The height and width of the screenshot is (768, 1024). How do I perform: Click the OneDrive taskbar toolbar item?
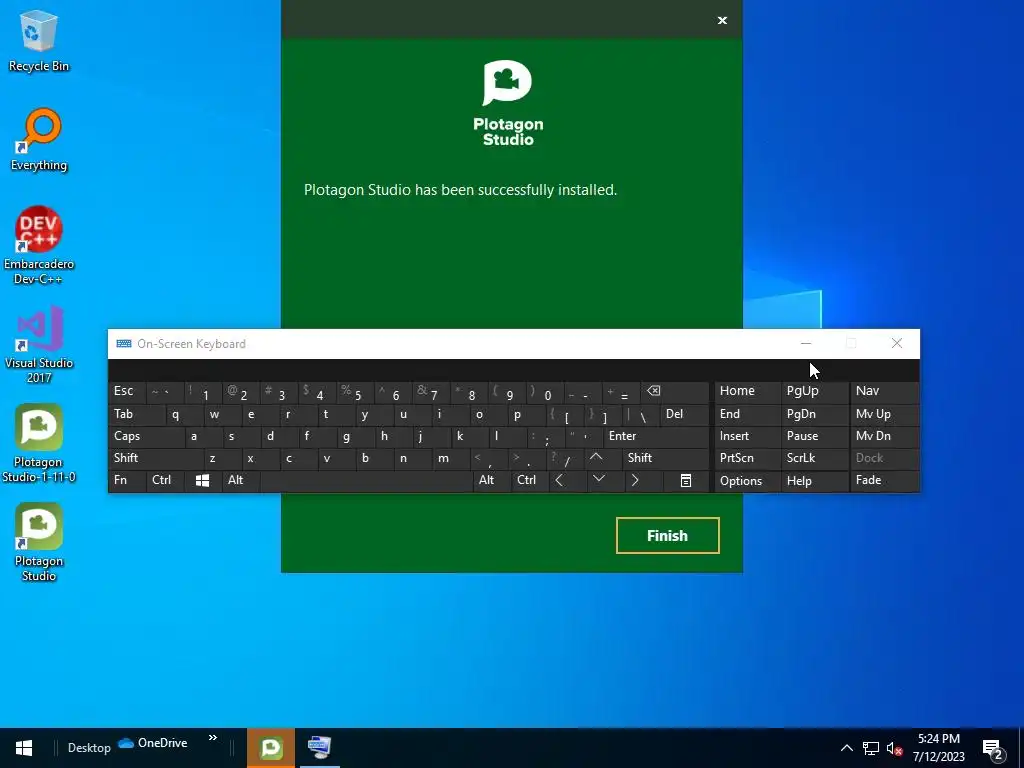[x=153, y=743]
